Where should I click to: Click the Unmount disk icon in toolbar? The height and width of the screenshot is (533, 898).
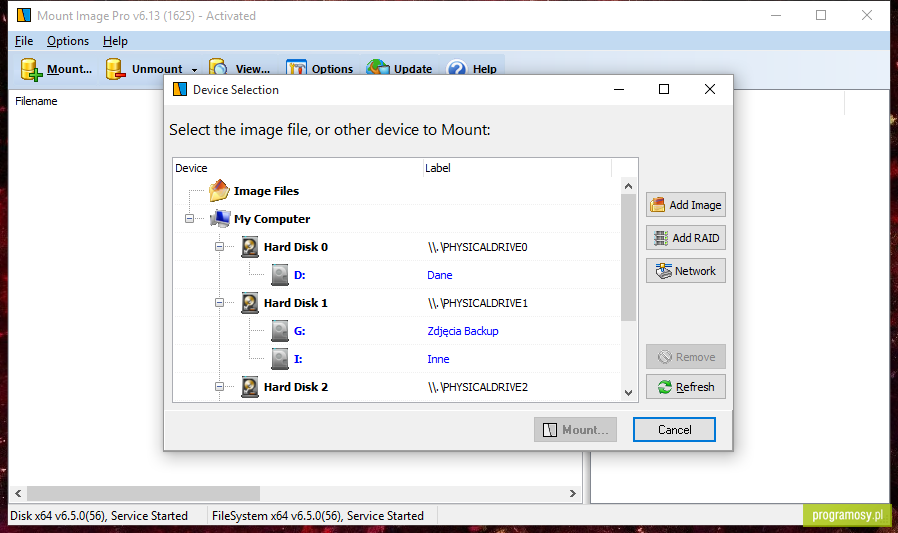pos(116,69)
